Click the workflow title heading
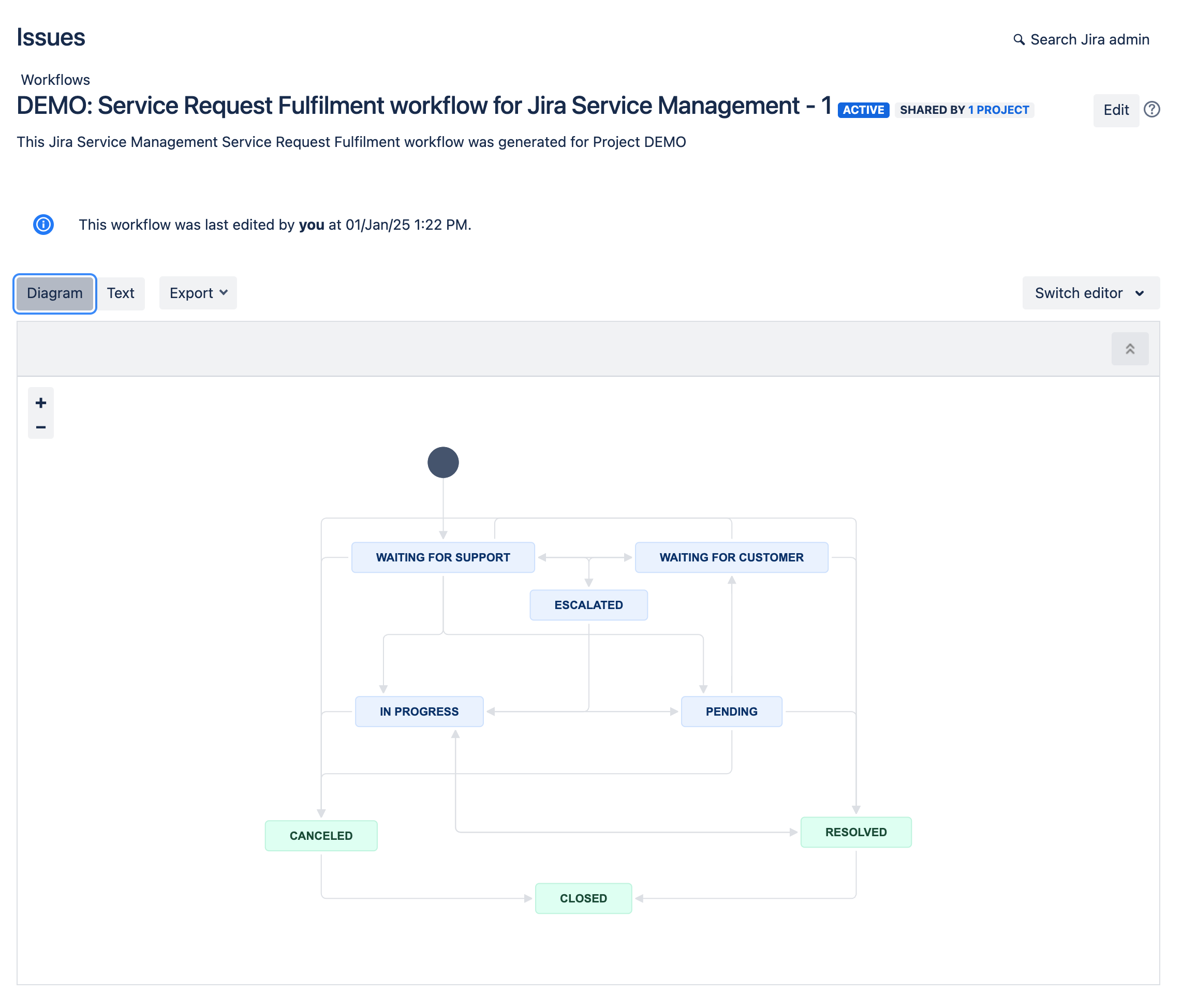Screen dimensions: 1182x1008 pos(423,106)
